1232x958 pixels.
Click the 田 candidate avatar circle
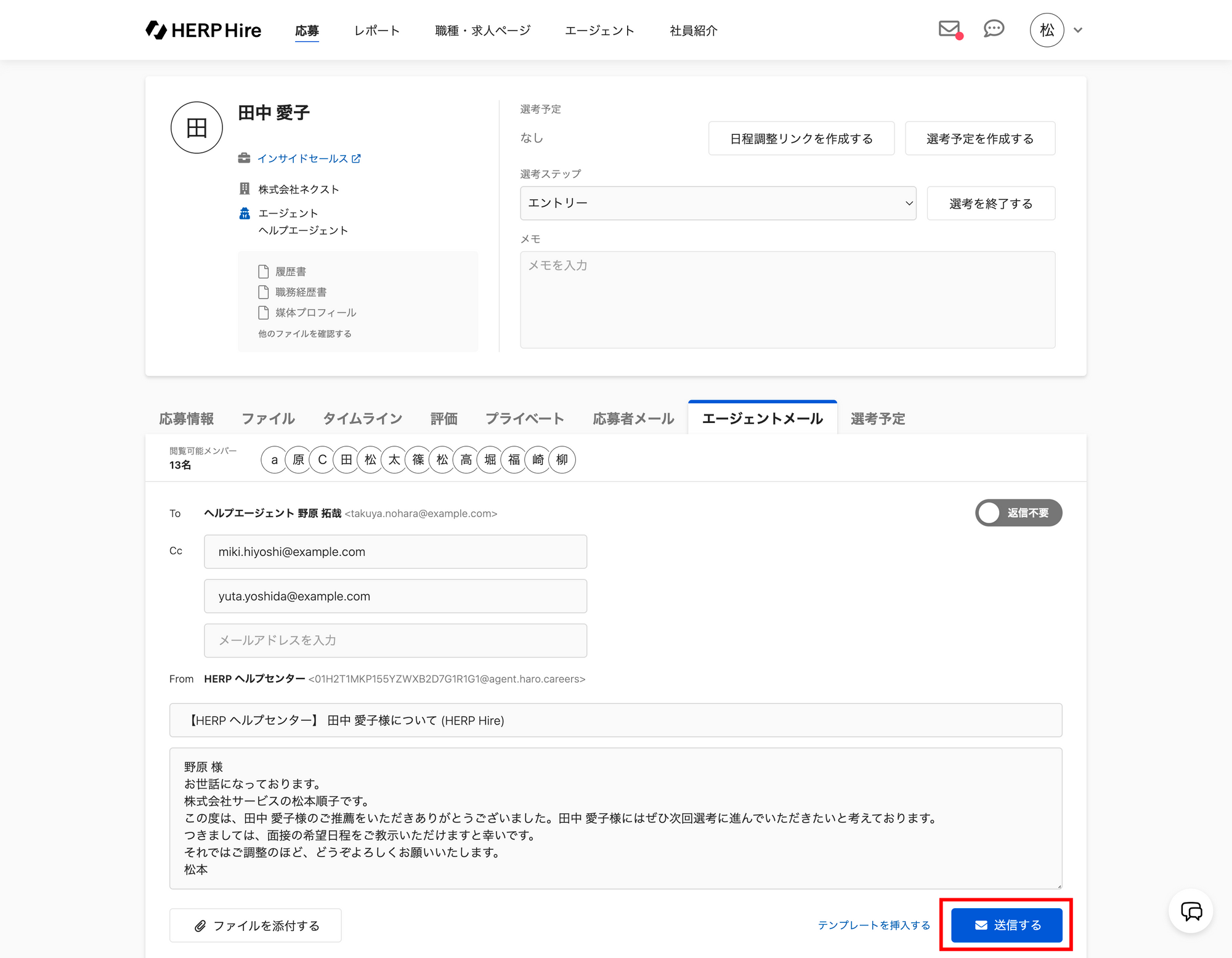(197, 127)
